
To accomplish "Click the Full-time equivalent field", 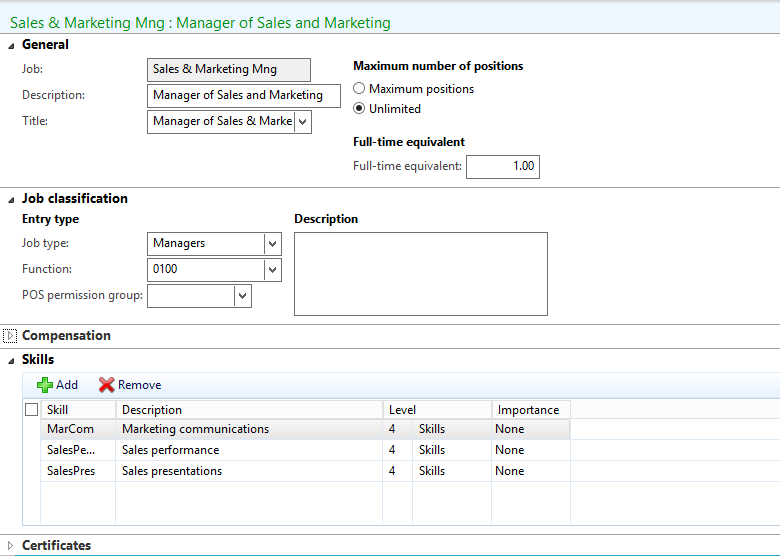I will pyautogui.click(x=502, y=167).
